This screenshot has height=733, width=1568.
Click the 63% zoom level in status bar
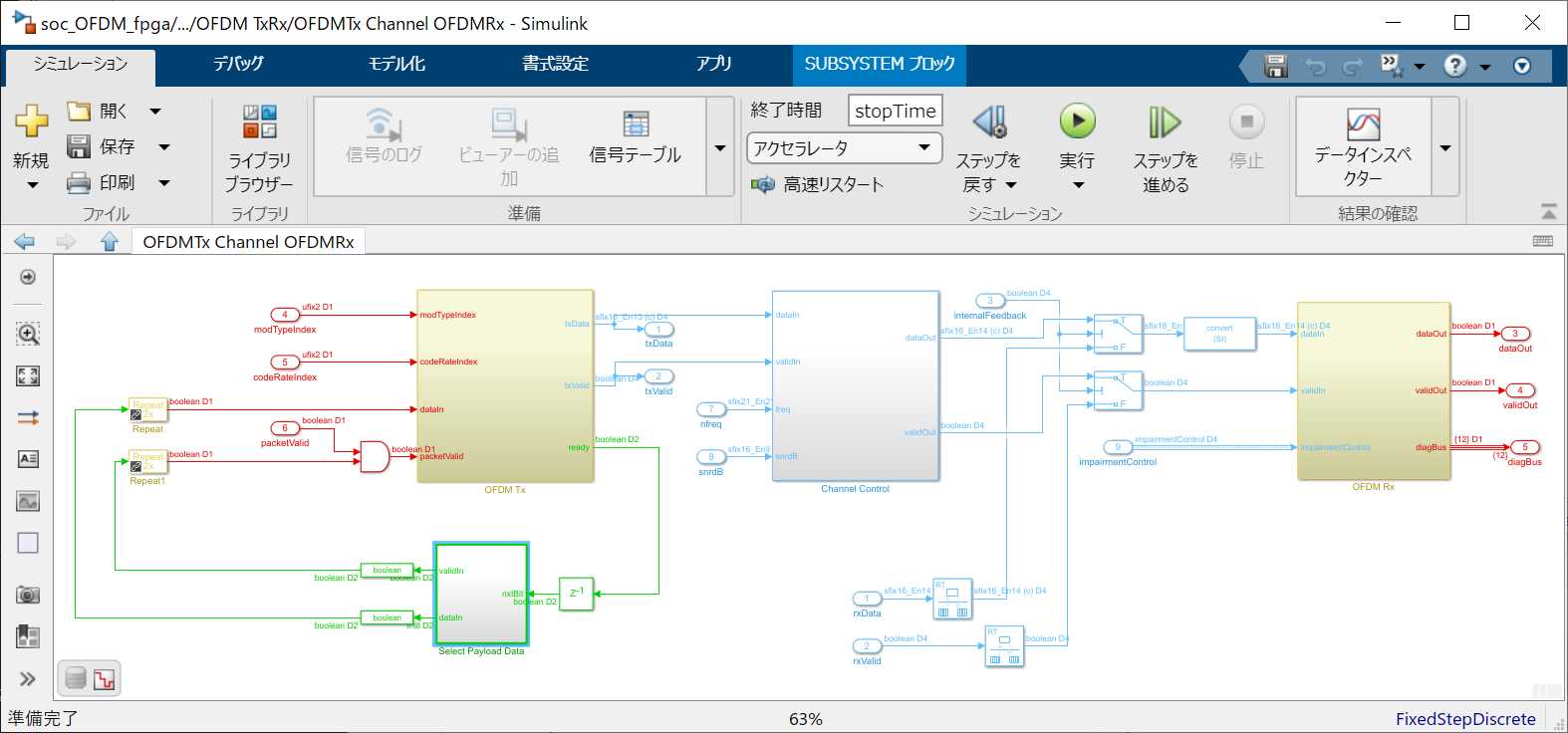point(806,718)
